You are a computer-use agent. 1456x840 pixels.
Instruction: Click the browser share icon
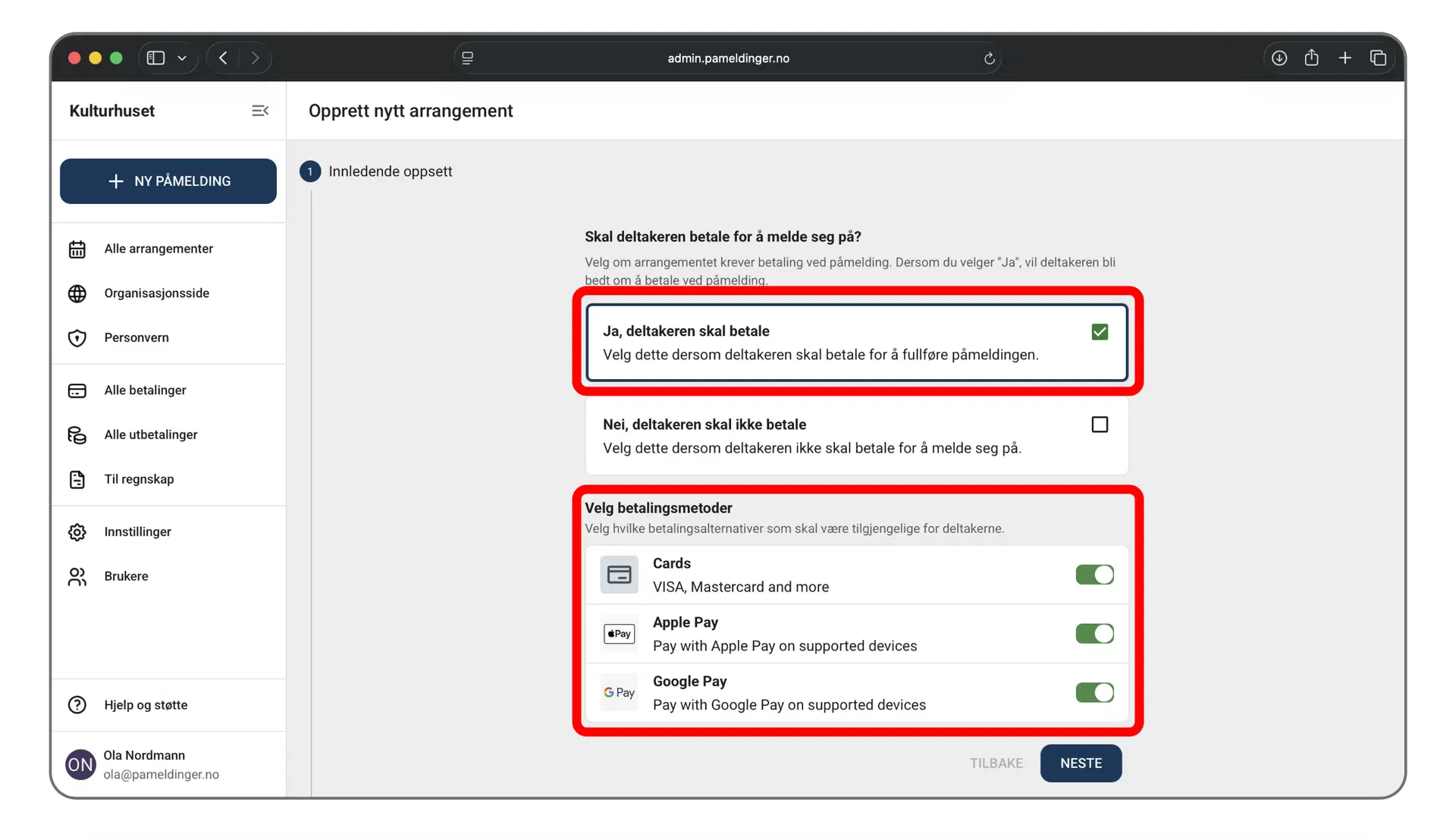pyautogui.click(x=1311, y=58)
